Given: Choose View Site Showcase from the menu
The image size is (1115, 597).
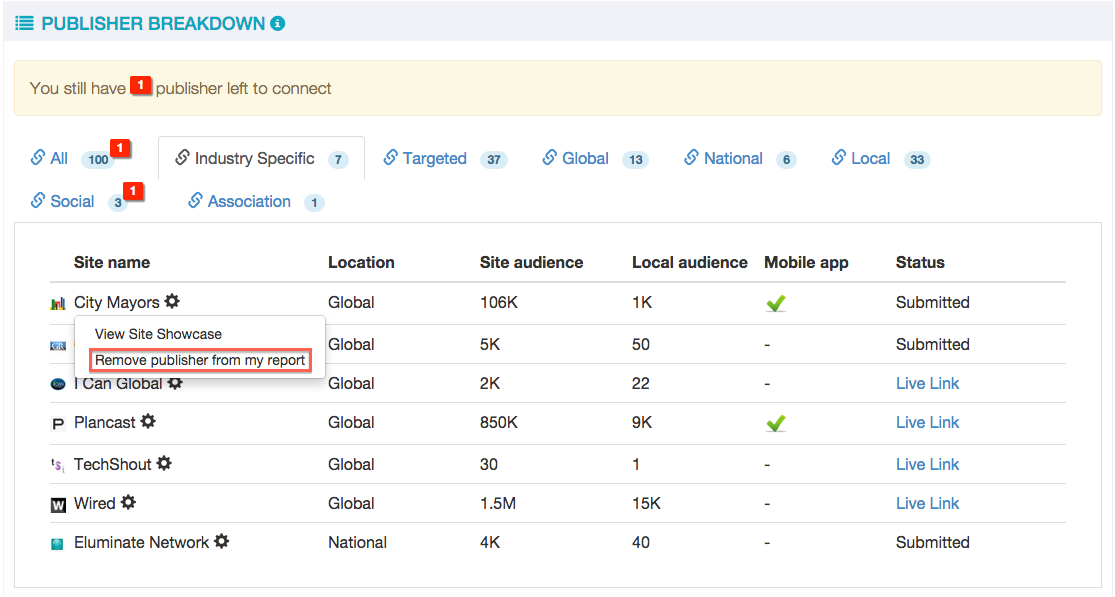Looking at the screenshot, I should click(x=158, y=334).
